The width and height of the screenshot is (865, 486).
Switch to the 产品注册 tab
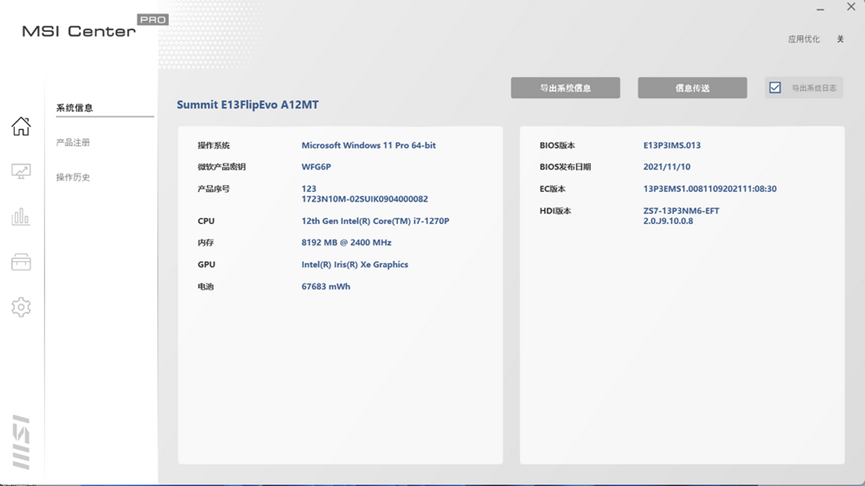pos(73,143)
